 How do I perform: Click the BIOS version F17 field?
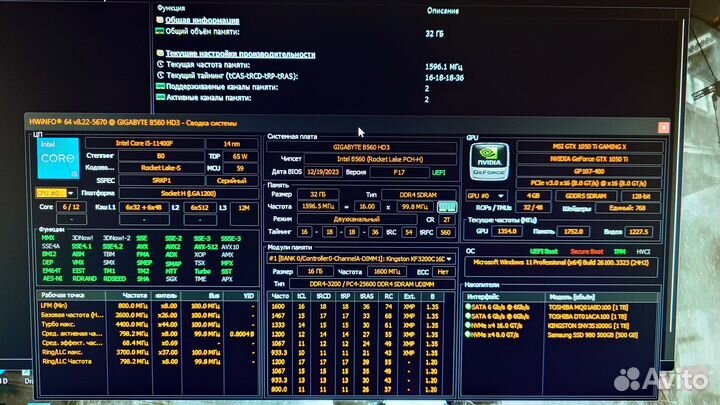(399, 173)
